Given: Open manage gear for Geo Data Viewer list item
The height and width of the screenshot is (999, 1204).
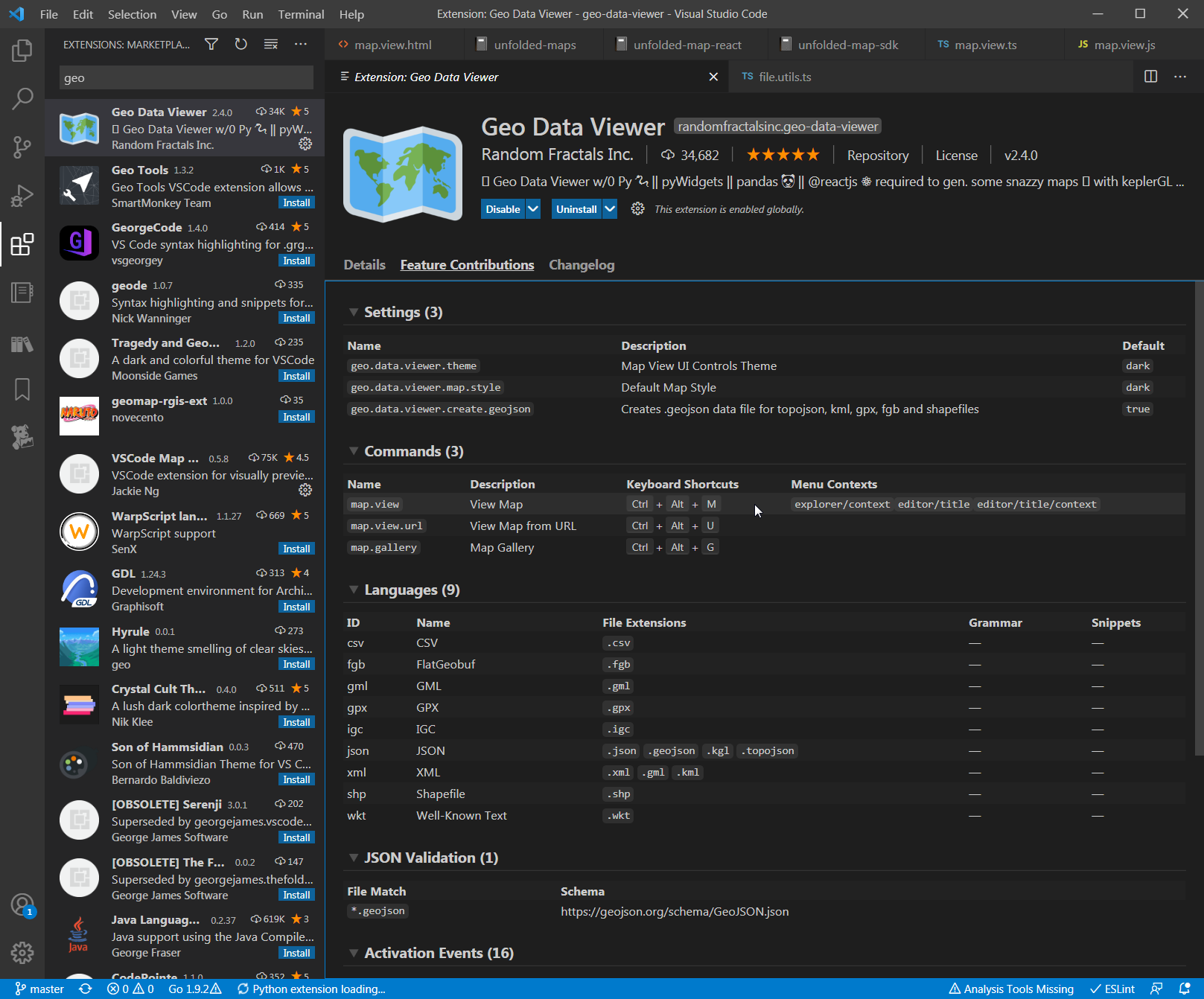Looking at the screenshot, I should [x=305, y=144].
